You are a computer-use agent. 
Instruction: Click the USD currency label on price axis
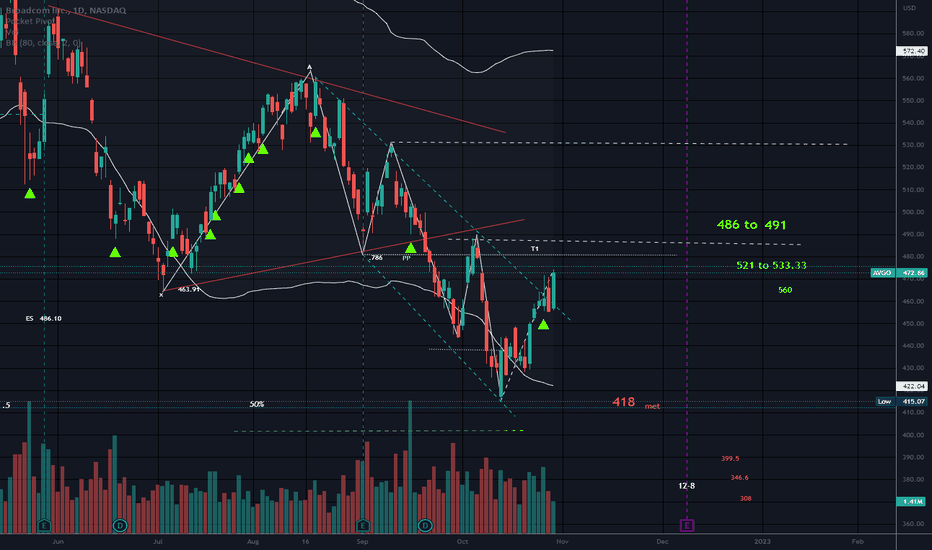[x=909, y=8]
